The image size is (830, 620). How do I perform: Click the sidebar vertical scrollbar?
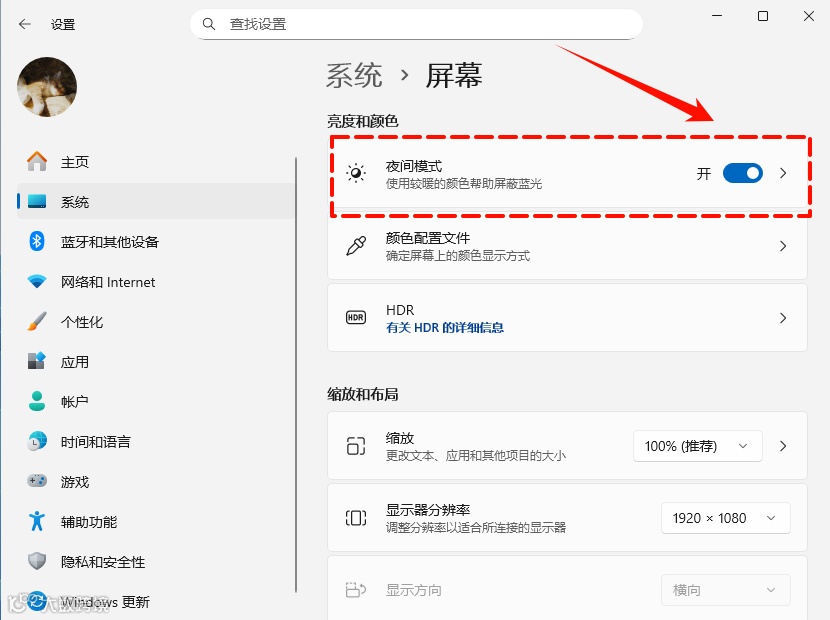[296, 375]
